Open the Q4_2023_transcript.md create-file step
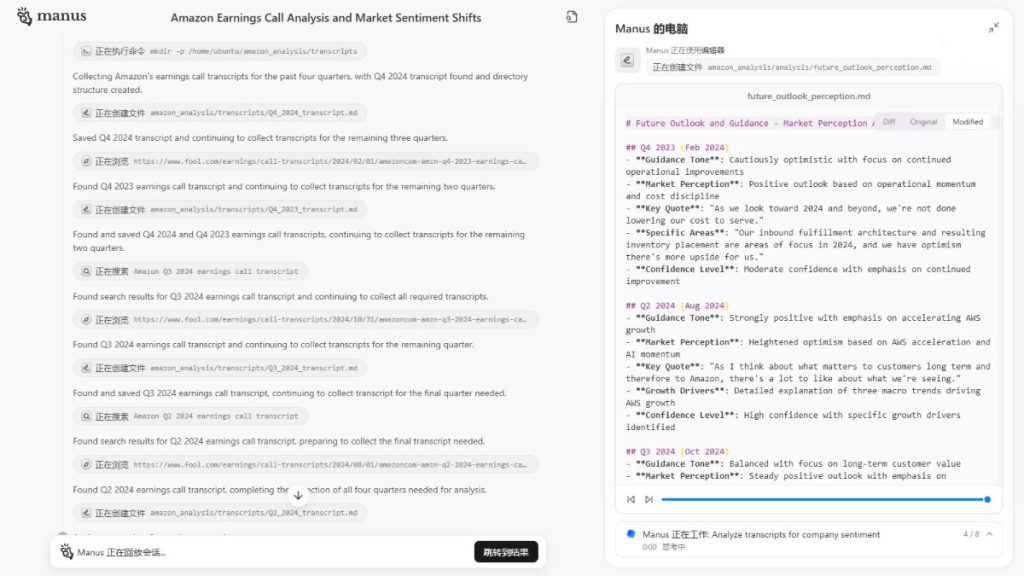1024x576 pixels. tap(219, 210)
